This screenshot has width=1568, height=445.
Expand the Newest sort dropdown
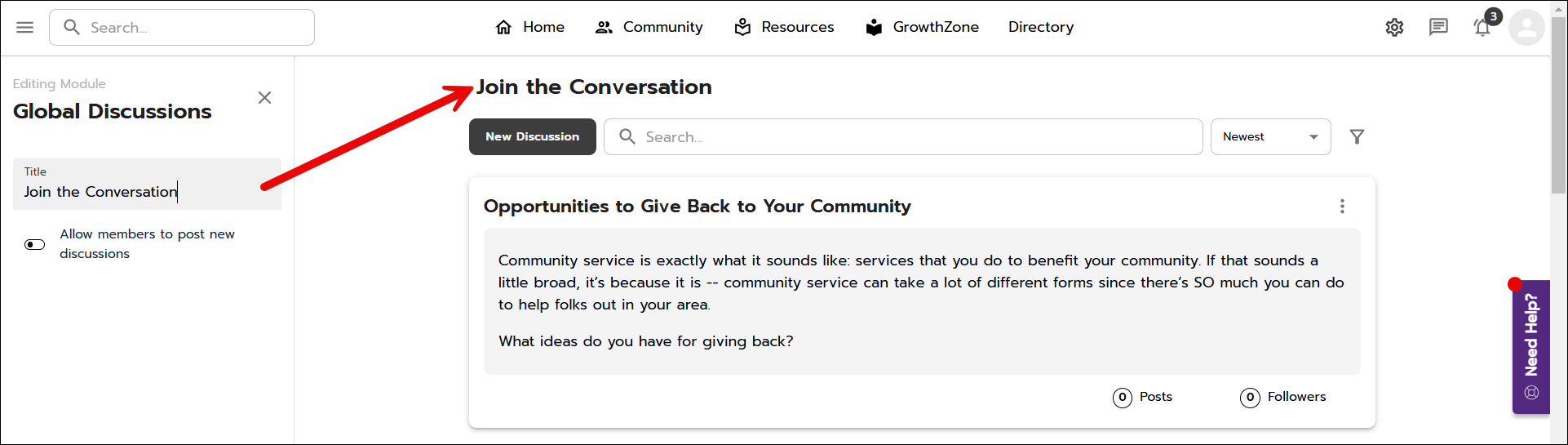point(1270,137)
